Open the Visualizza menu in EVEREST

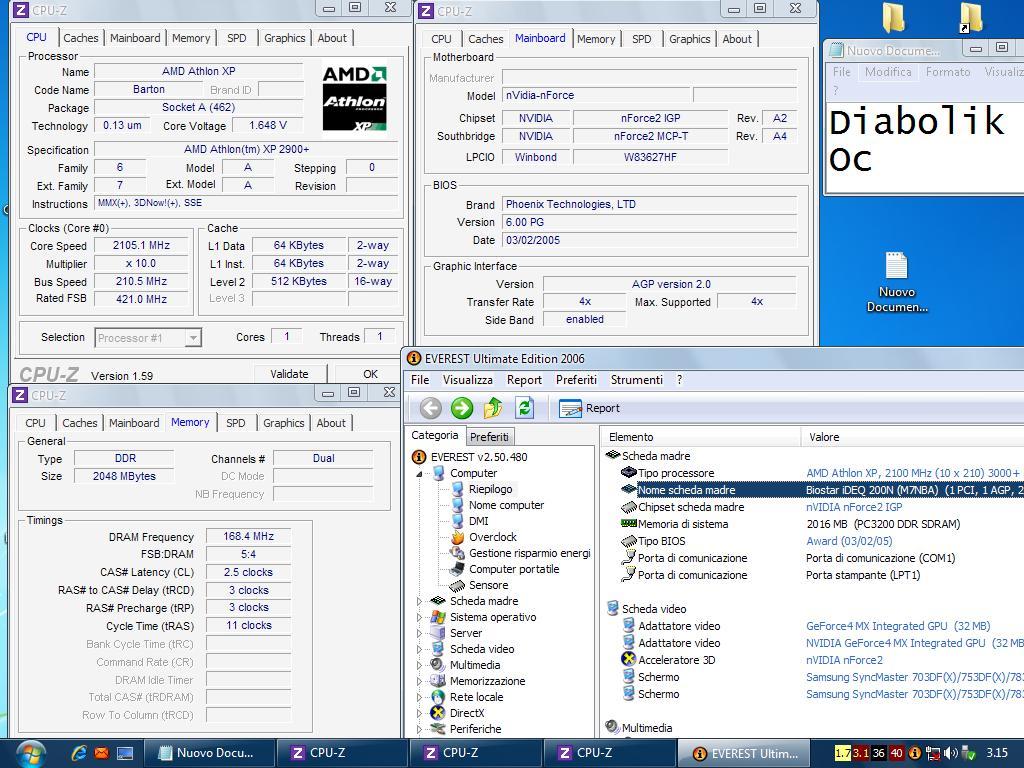(x=468, y=379)
